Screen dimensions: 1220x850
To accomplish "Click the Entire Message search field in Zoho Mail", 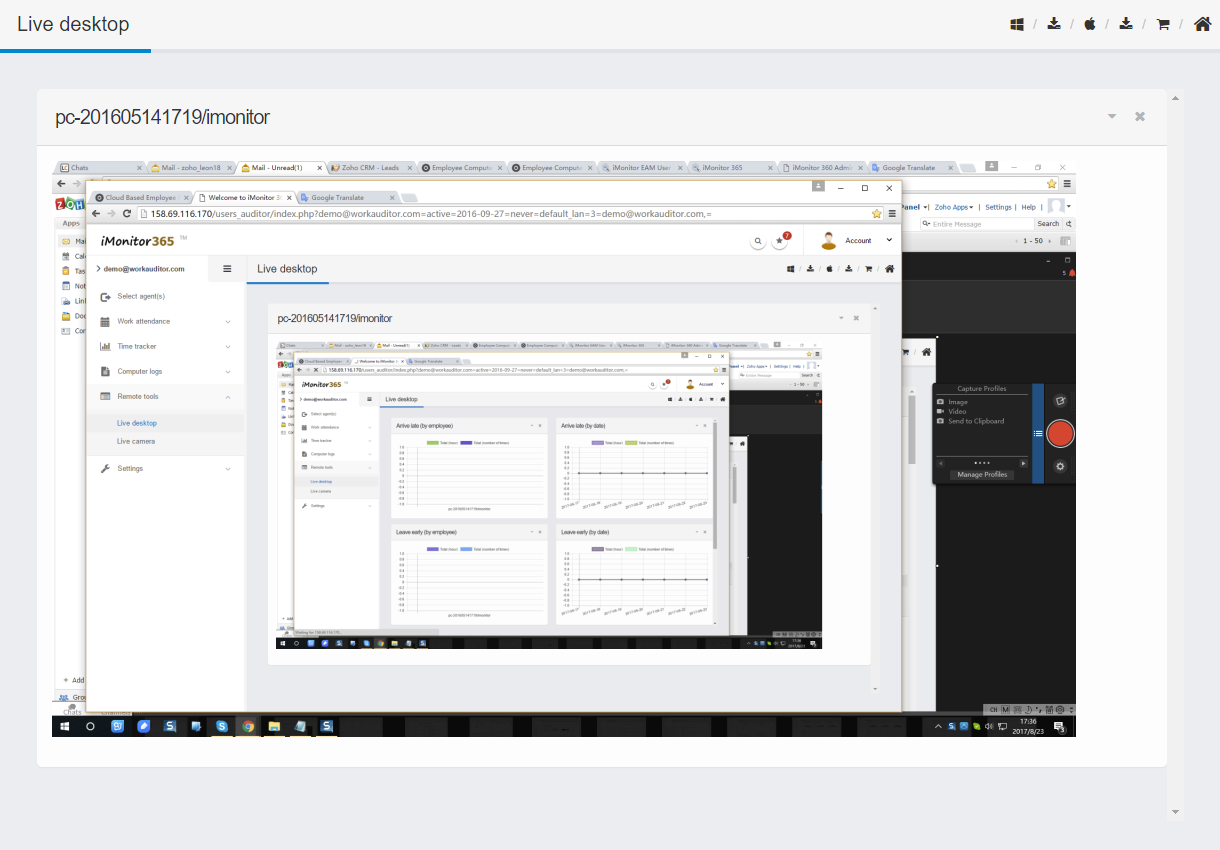I will (980, 224).
